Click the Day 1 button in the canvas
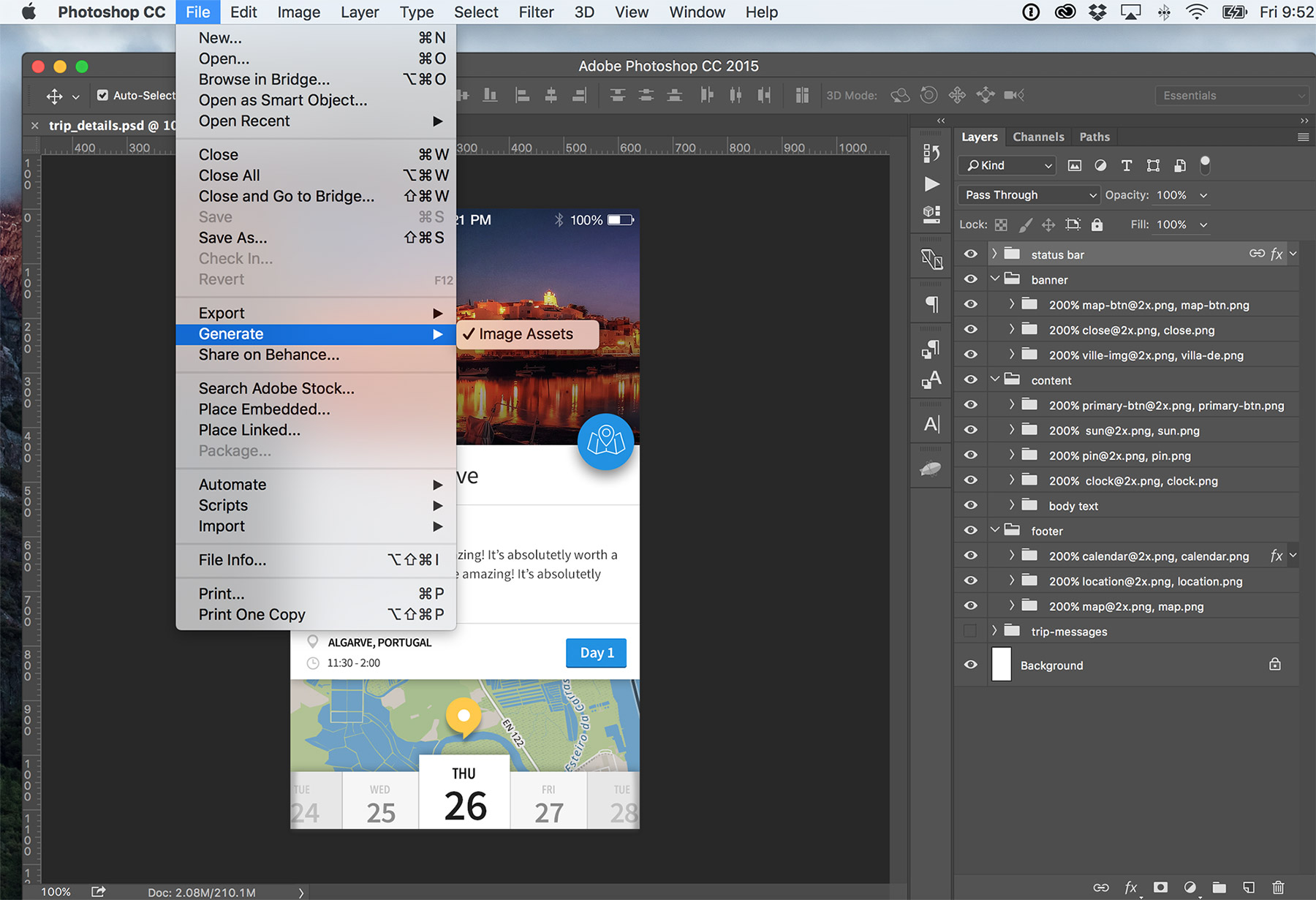The height and width of the screenshot is (900, 1316). point(596,653)
